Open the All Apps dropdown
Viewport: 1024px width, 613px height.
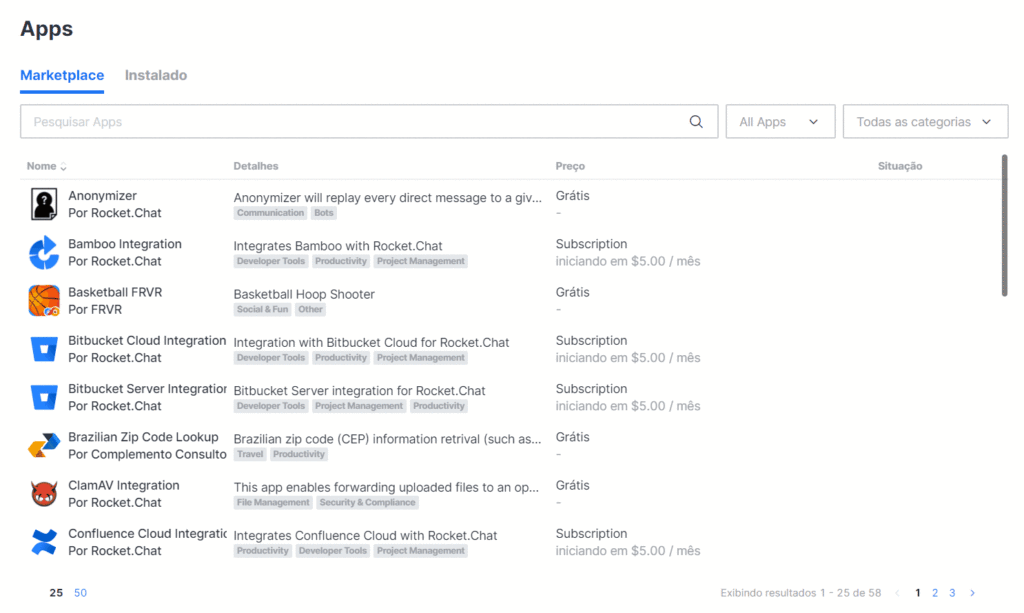click(x=780, y=122)
